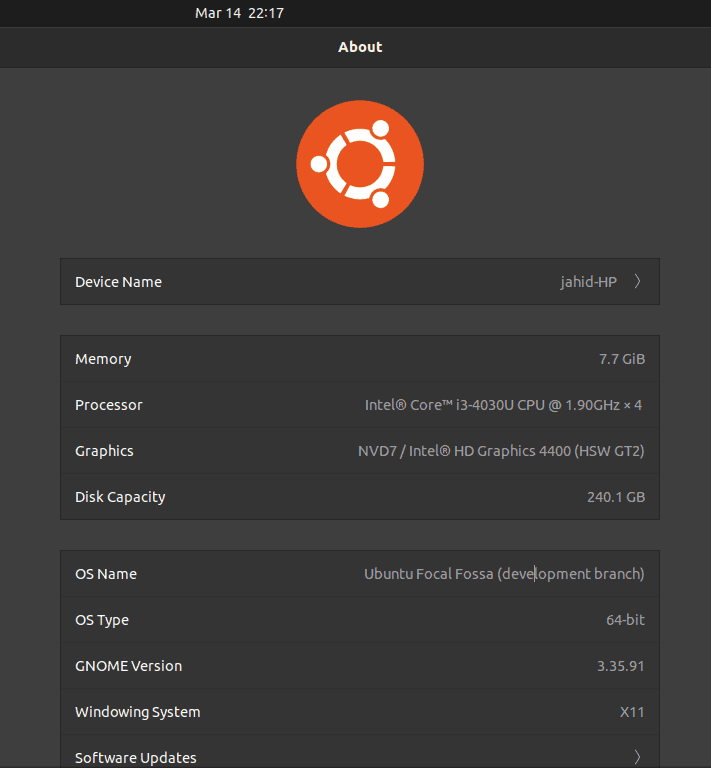The height and width of the screenshot is (768, 711).
Task: Open the Software Updates row
Action: coord(360,752)
